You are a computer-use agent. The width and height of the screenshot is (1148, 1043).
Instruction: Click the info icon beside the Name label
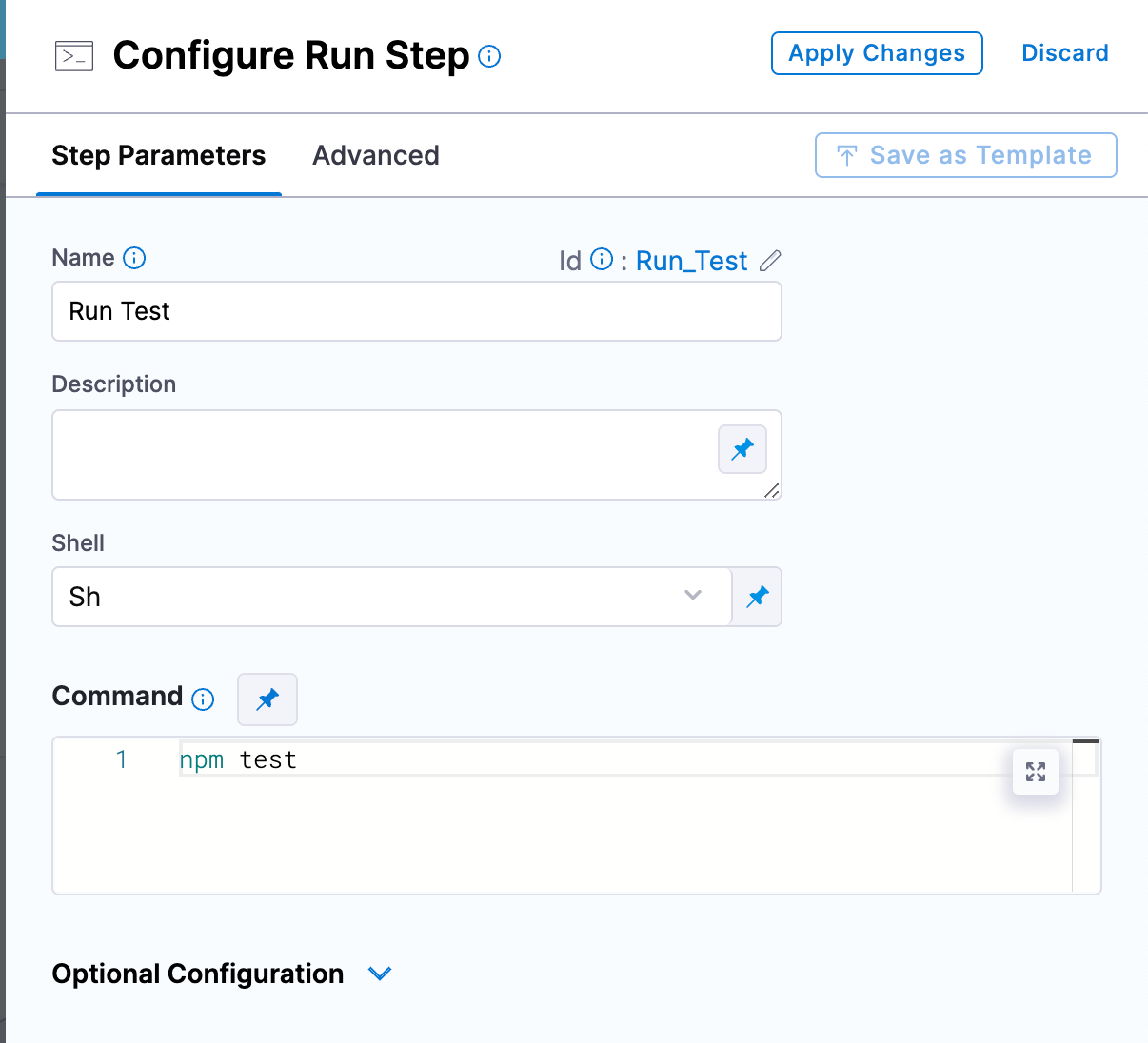pos(136,258)
